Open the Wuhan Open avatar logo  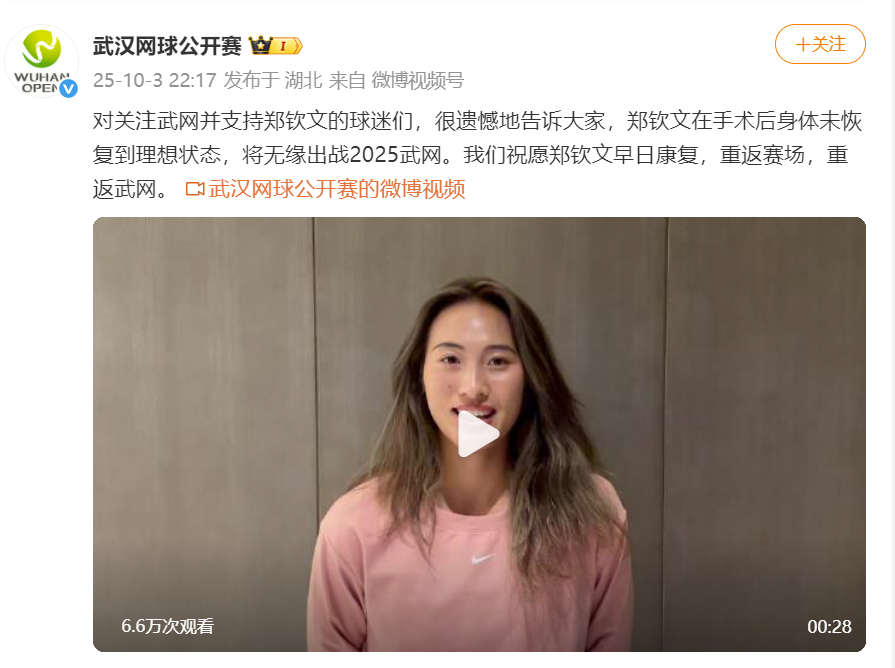[41, 61]
